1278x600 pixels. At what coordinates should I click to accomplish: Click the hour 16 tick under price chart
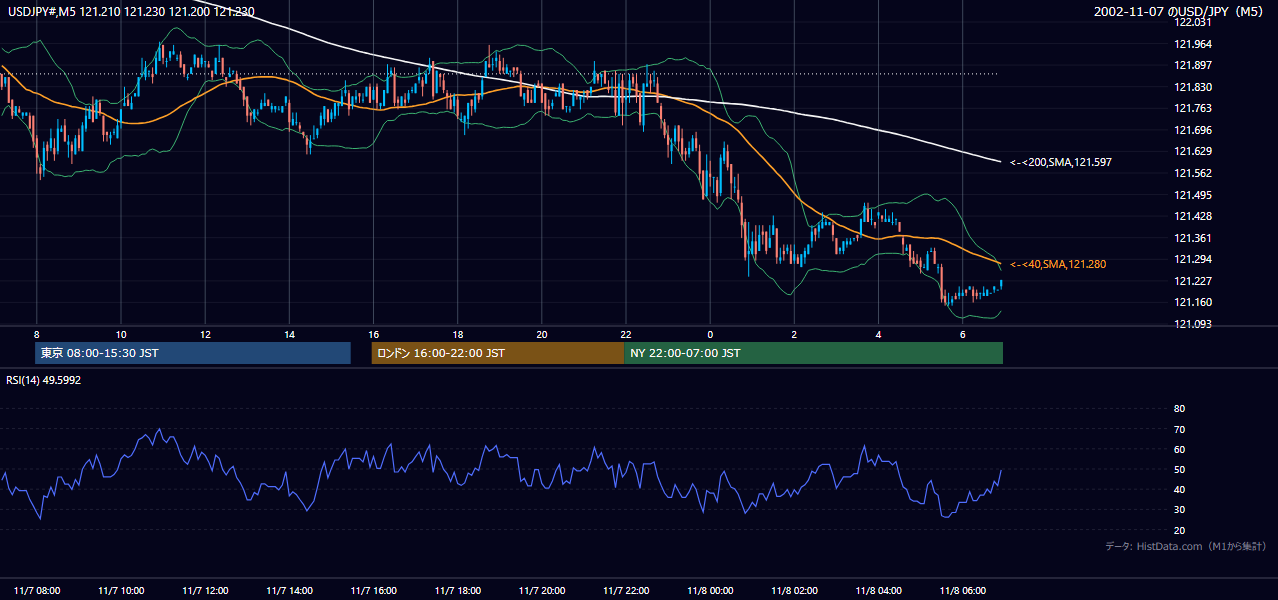[373, 334]
